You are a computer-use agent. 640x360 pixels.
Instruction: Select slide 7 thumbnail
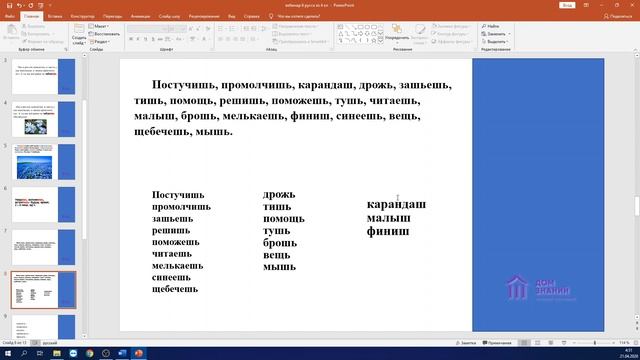pos(43,247)
